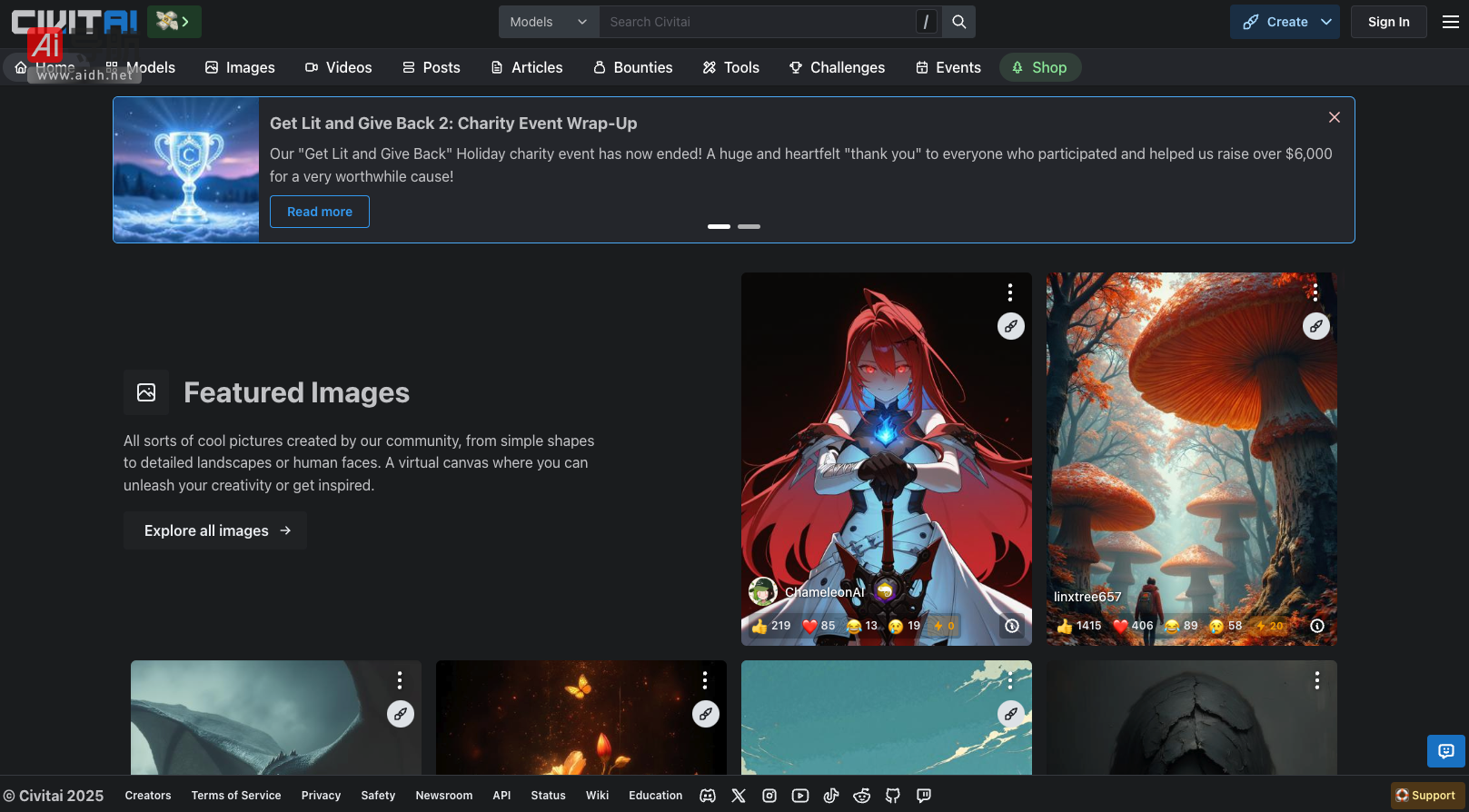Go to the Bounties nav tab
1469x812 pixels.
[x=632, y=67]
